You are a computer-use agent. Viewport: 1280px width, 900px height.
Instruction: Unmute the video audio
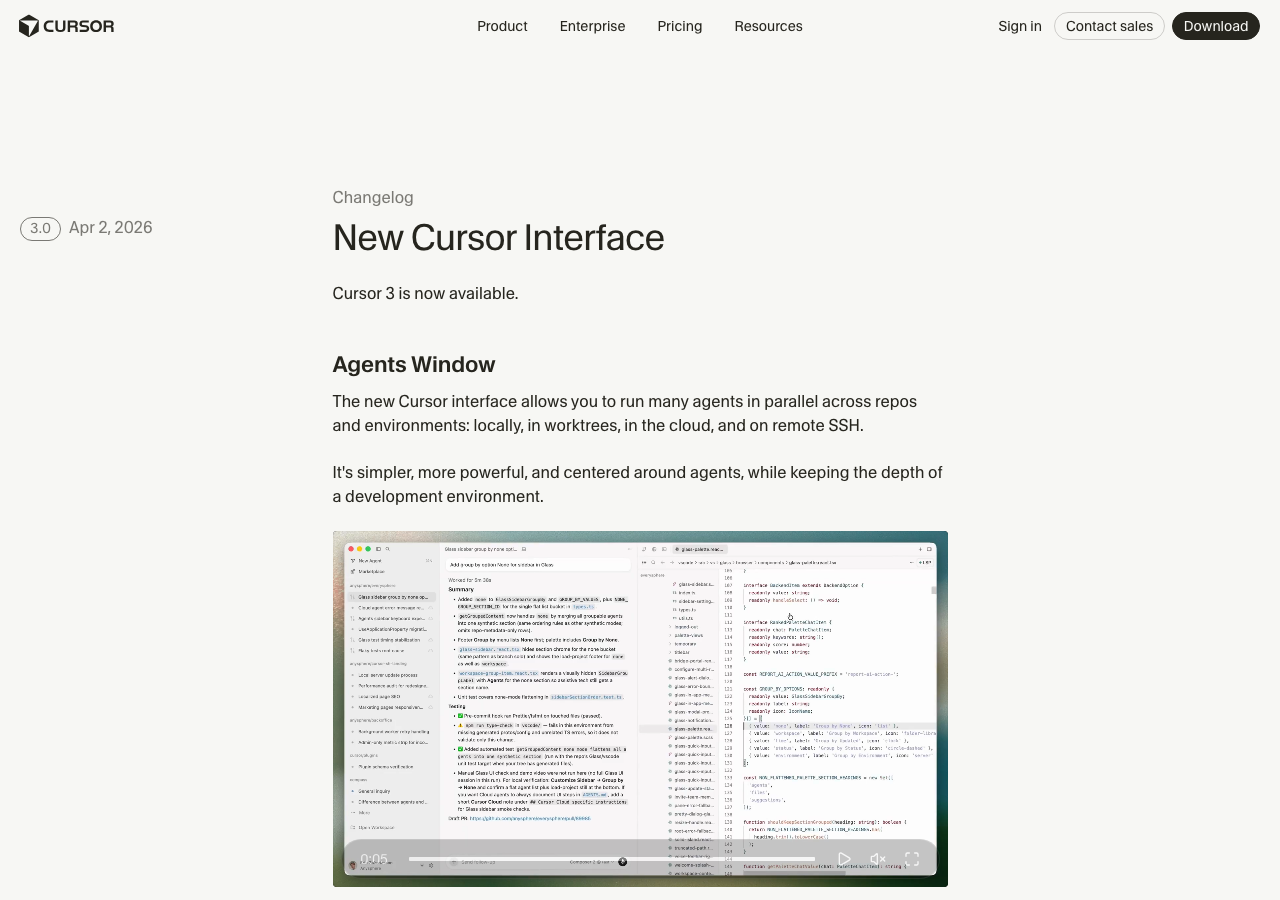pos(878,859)
